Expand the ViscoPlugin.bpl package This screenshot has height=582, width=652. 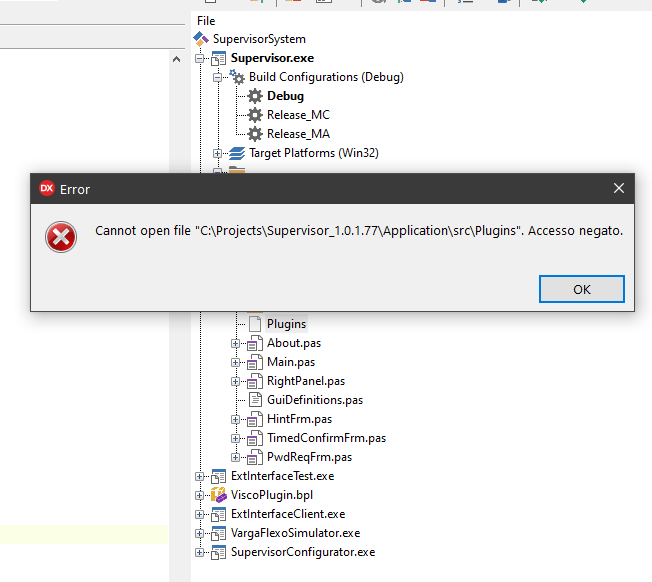[x=200, y=495]
